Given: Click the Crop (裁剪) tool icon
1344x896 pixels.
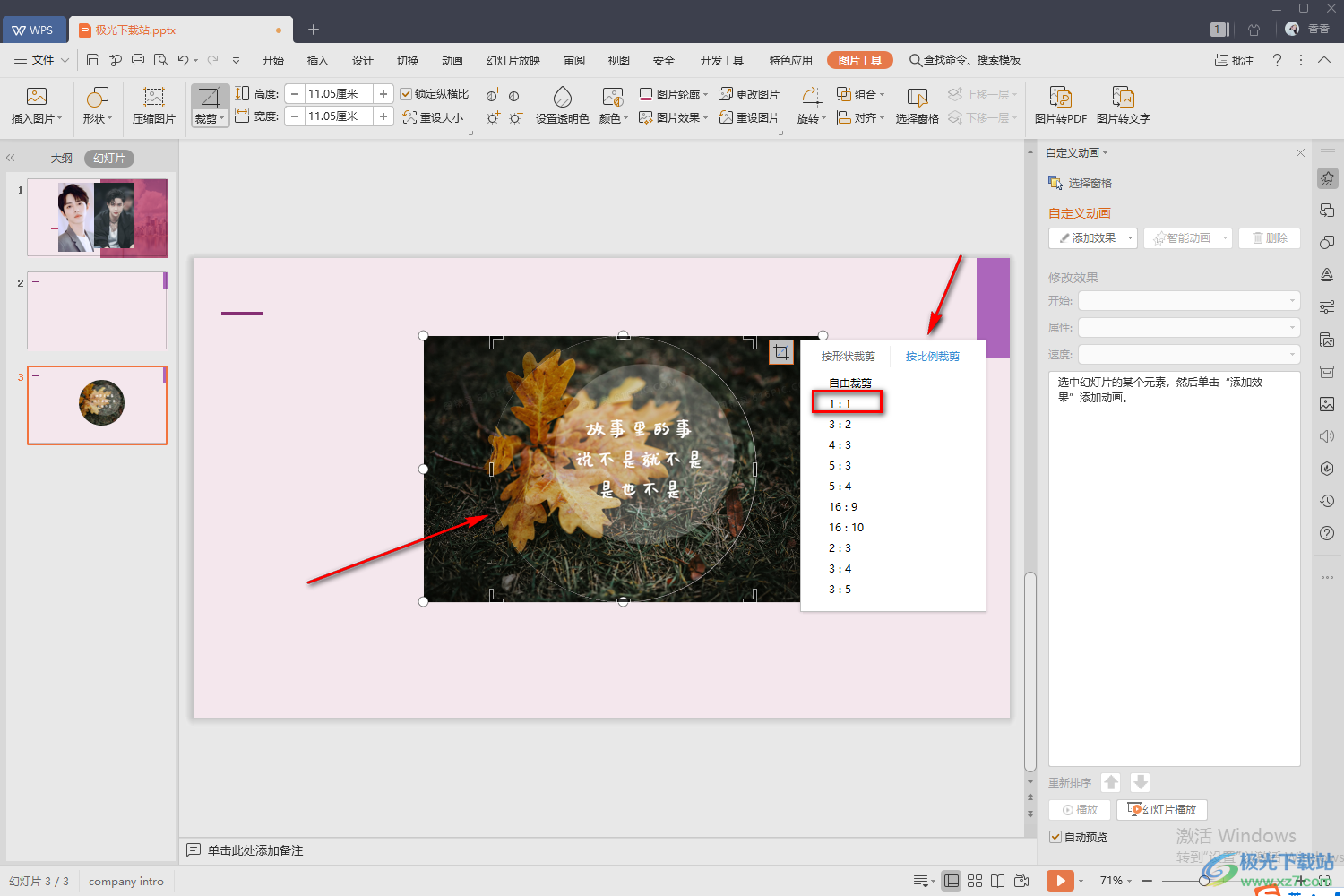Looking at the screenshot, I should (x=210, y=97).
